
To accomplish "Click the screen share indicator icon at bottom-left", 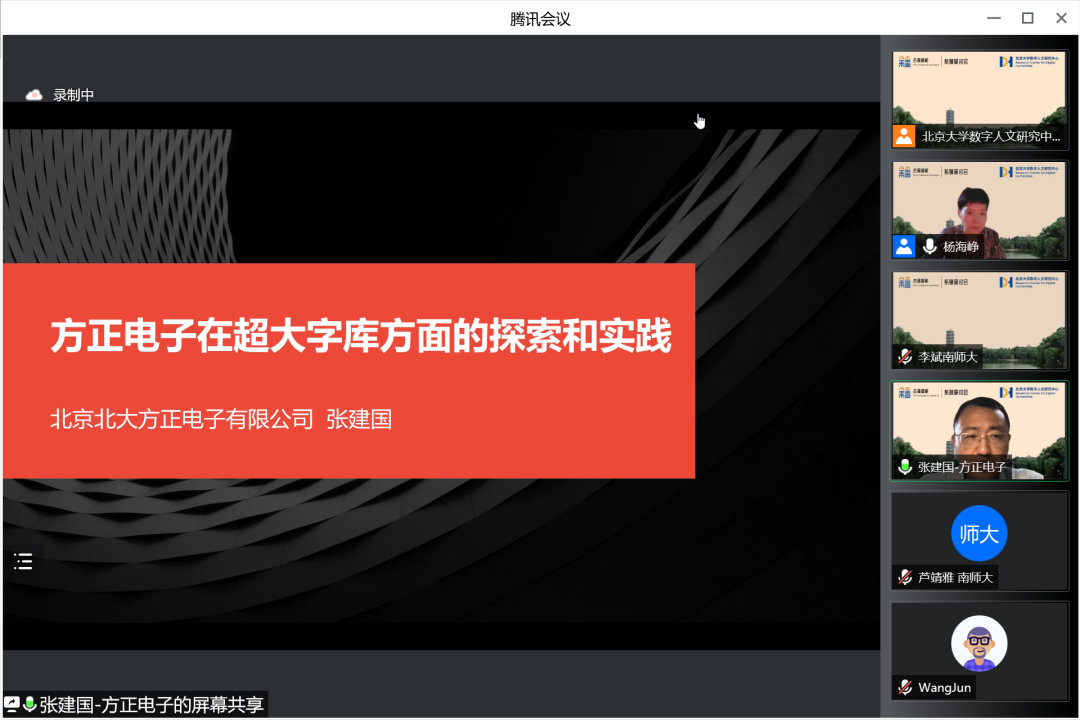I will [12, 704].
